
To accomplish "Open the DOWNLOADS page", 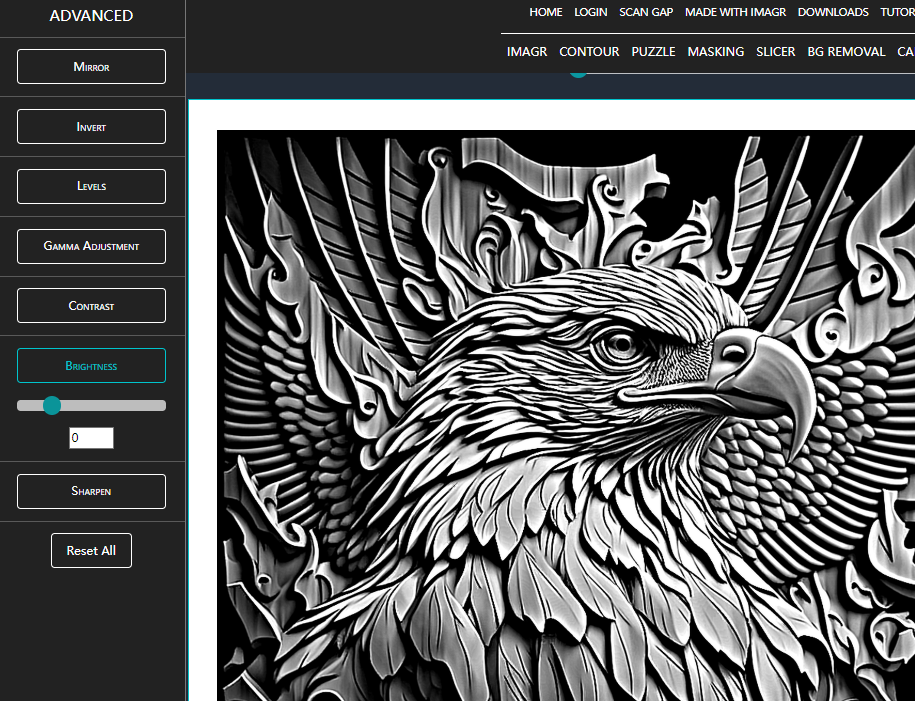I will coord(833,12).
